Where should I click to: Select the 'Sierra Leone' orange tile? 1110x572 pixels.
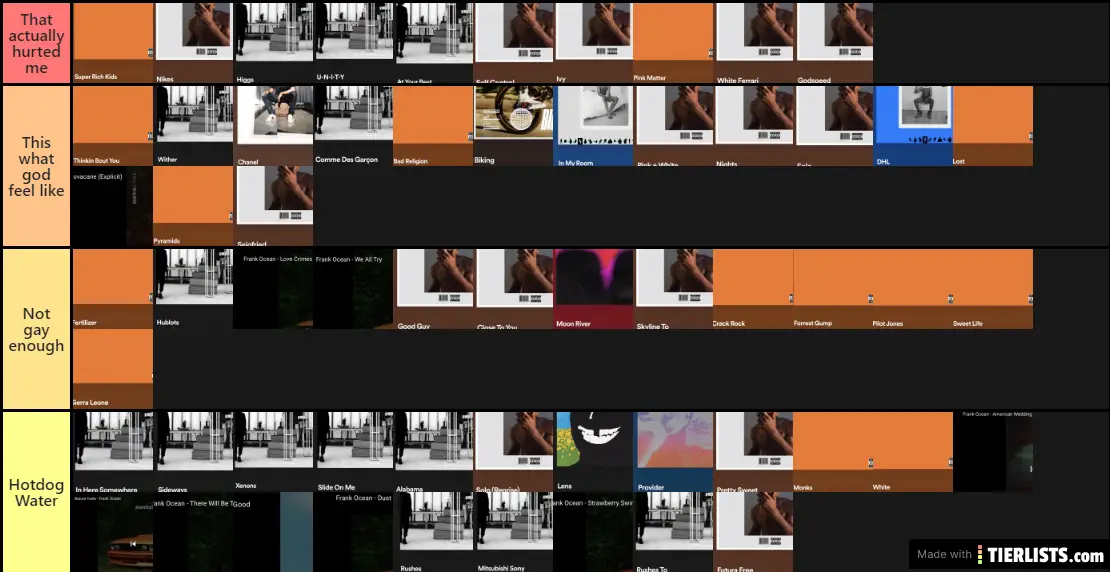click(x=113, y=369)
